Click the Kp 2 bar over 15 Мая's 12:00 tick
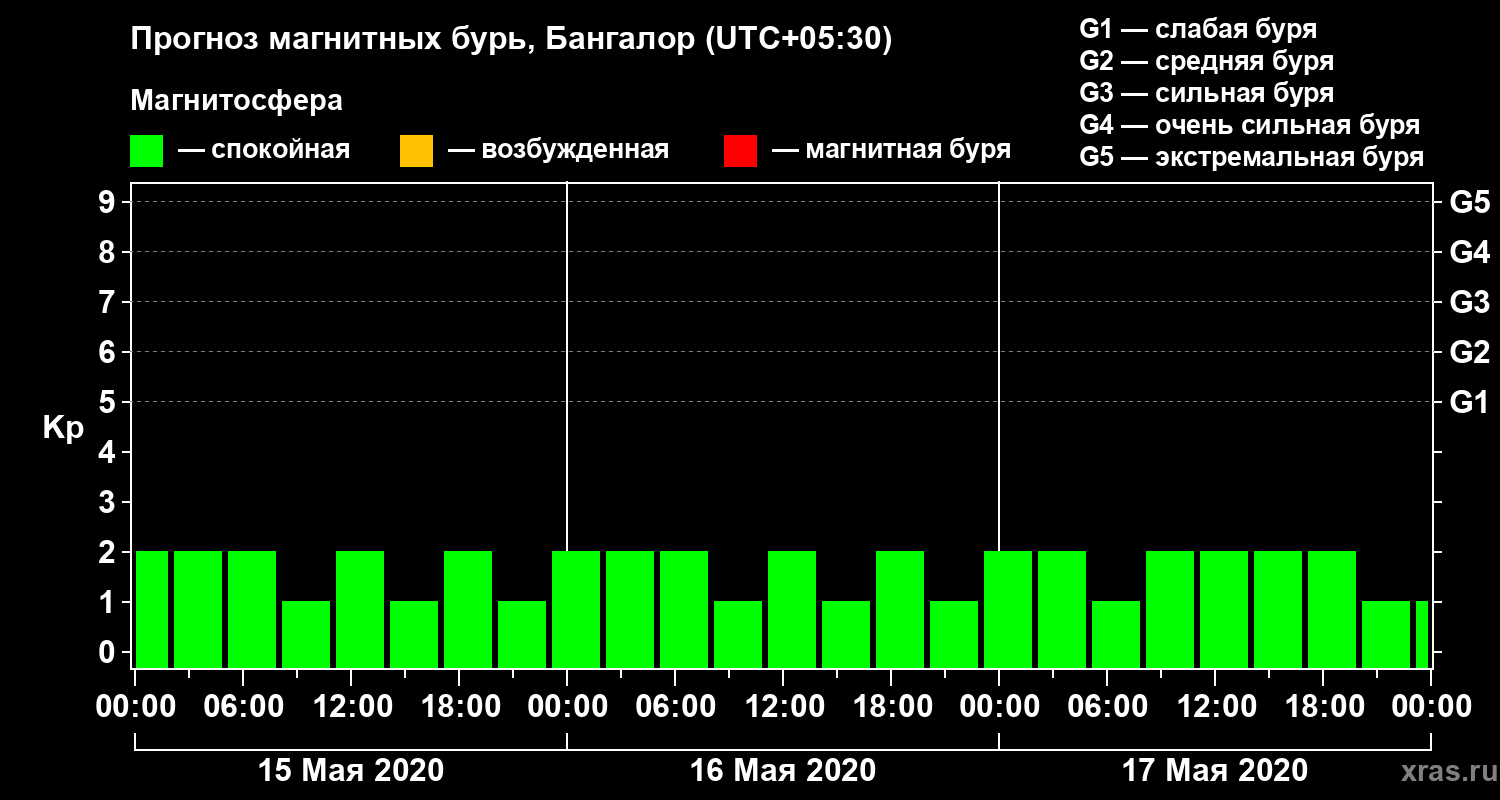Screen dimensions: 1500x800 (360, 609)
